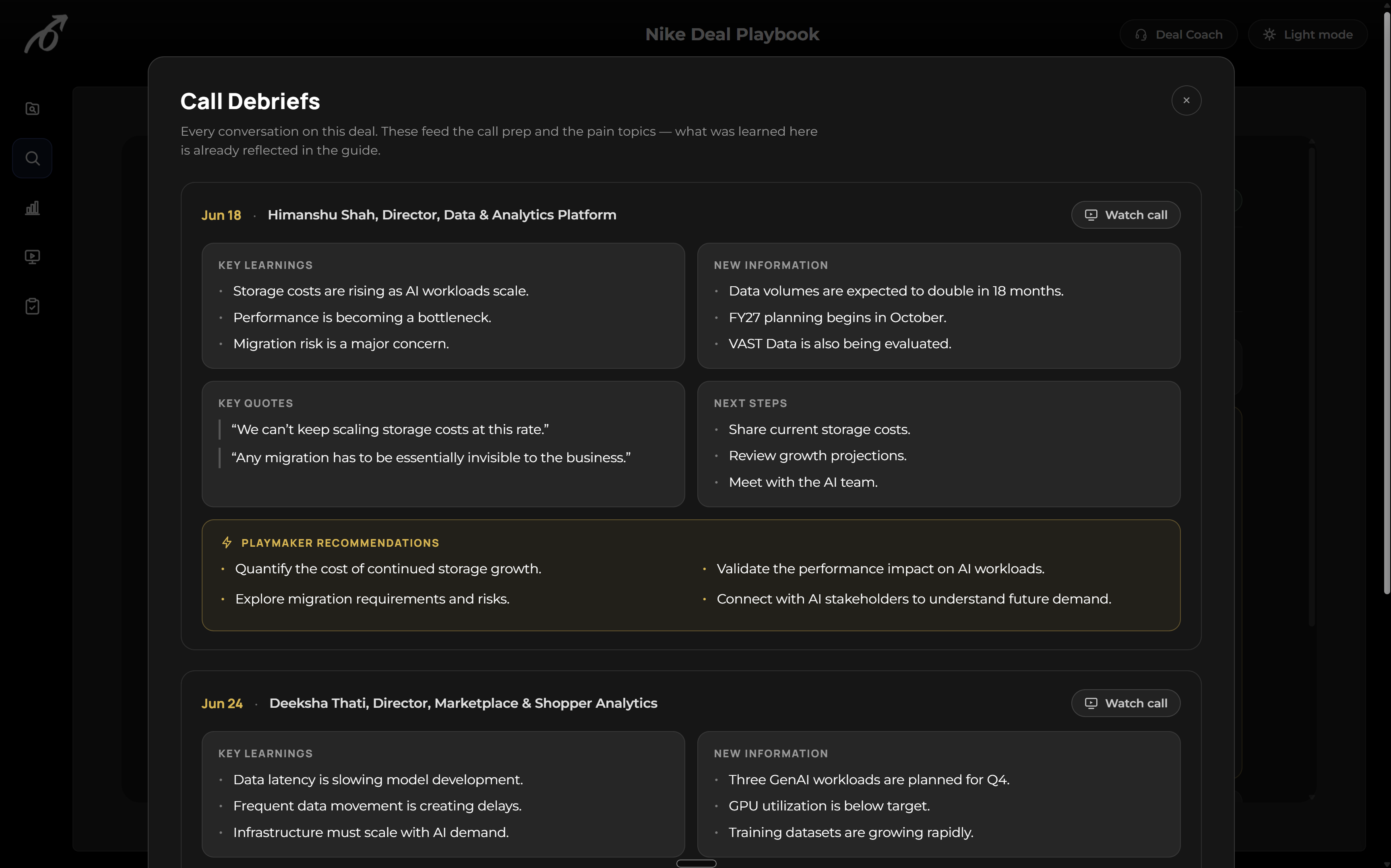Click 'VAST Data is also being evaluated.'

(x=840, y=344)
